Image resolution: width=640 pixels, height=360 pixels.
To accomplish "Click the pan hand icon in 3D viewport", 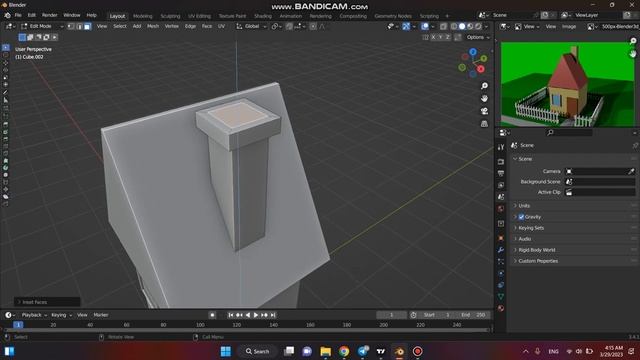I will click(x=484, y=98).
